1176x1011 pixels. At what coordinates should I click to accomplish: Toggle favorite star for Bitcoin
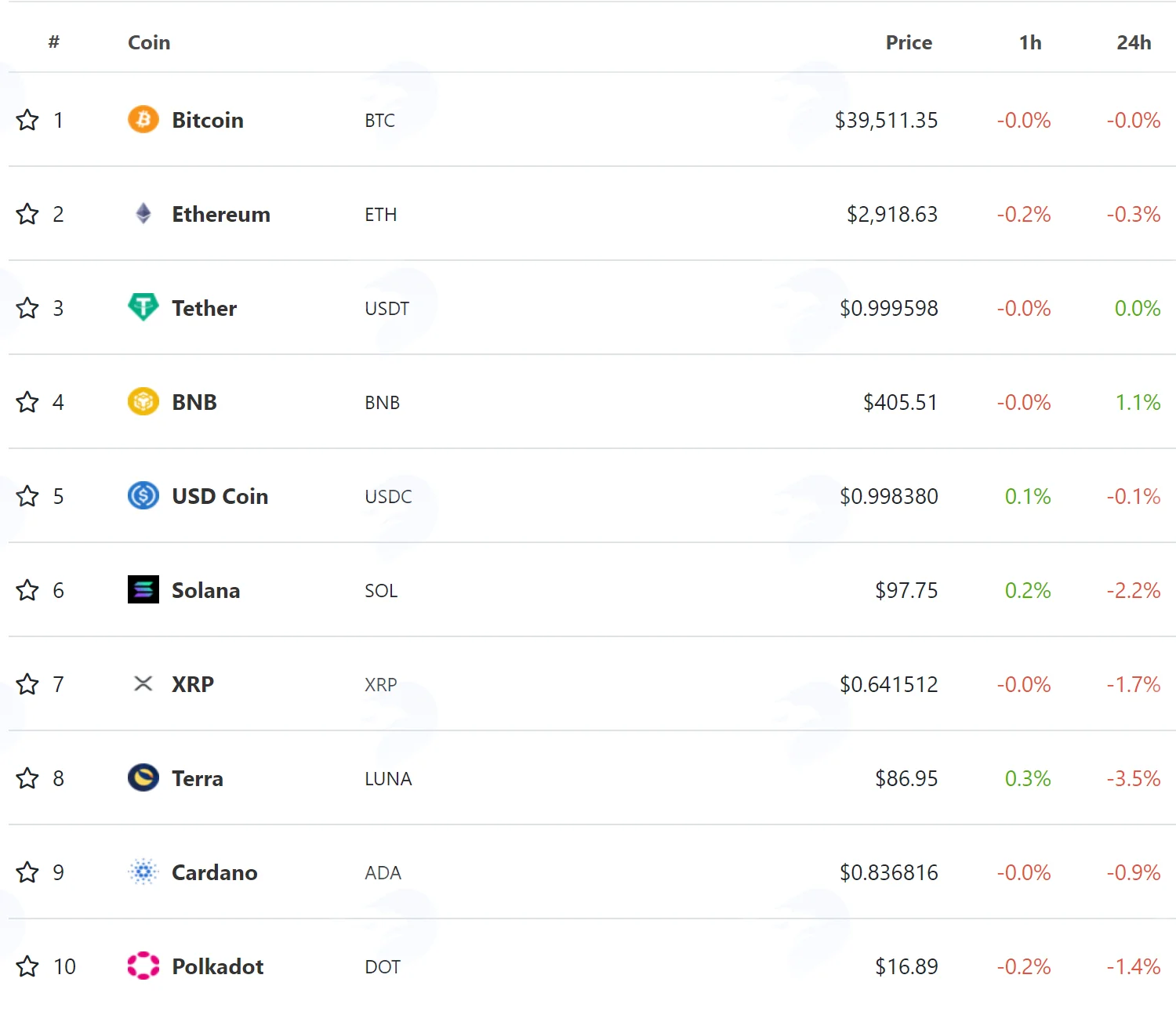(x=27, y=120)
